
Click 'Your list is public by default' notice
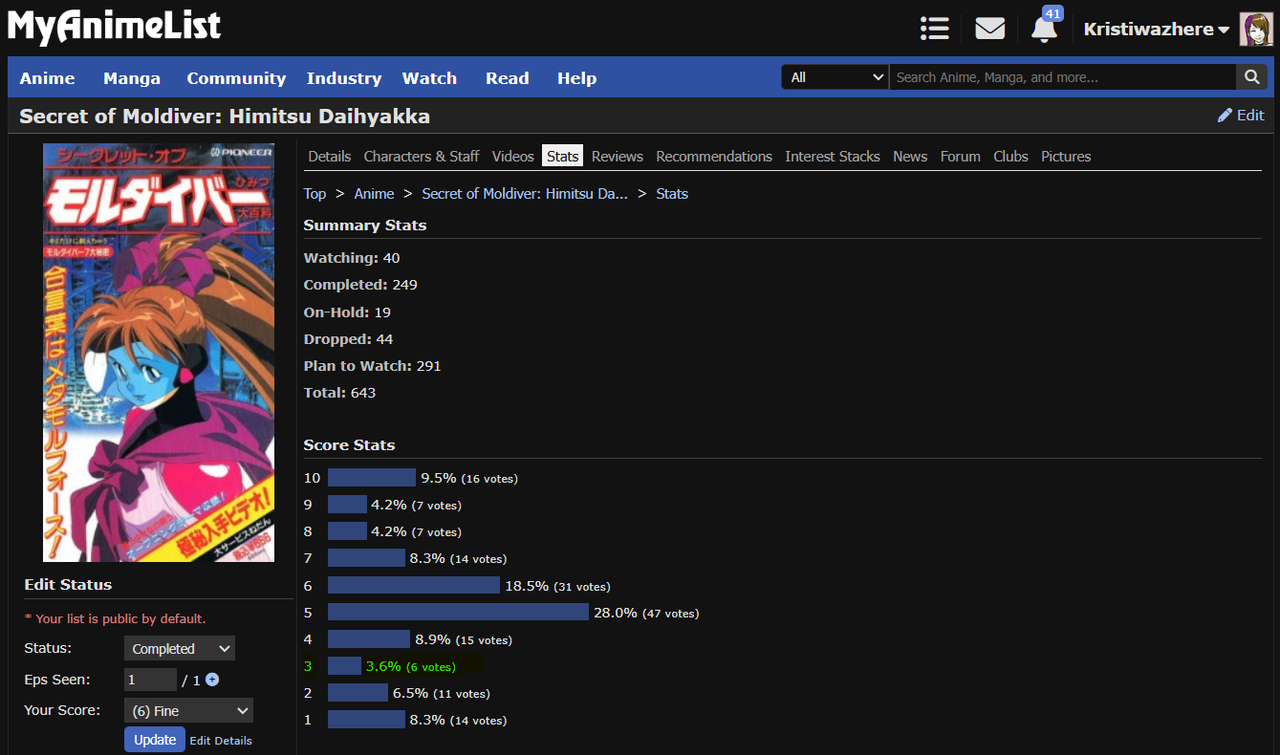pos(115,619)
